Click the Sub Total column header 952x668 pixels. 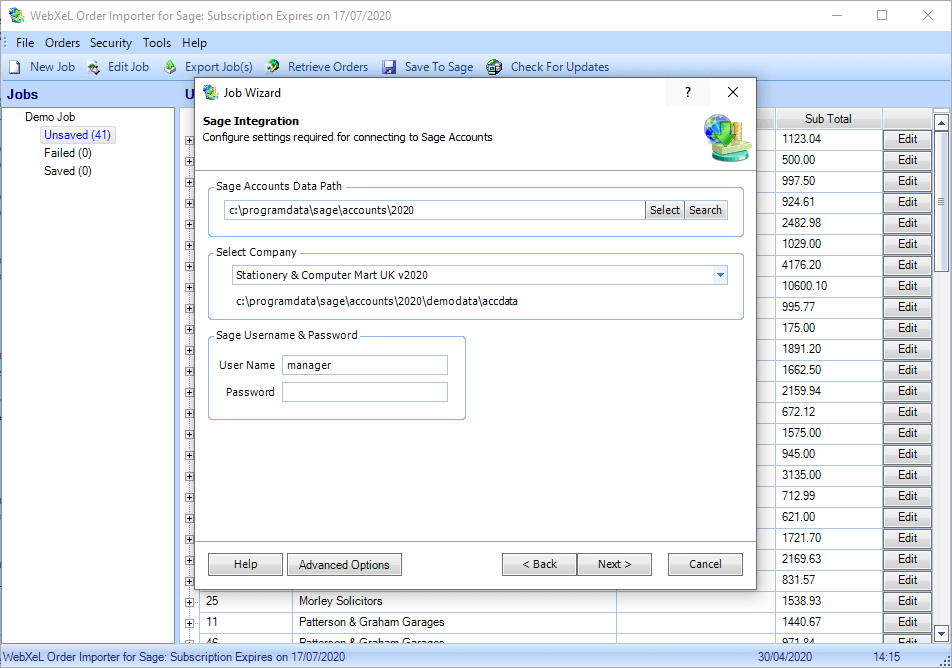coord(828,118)
